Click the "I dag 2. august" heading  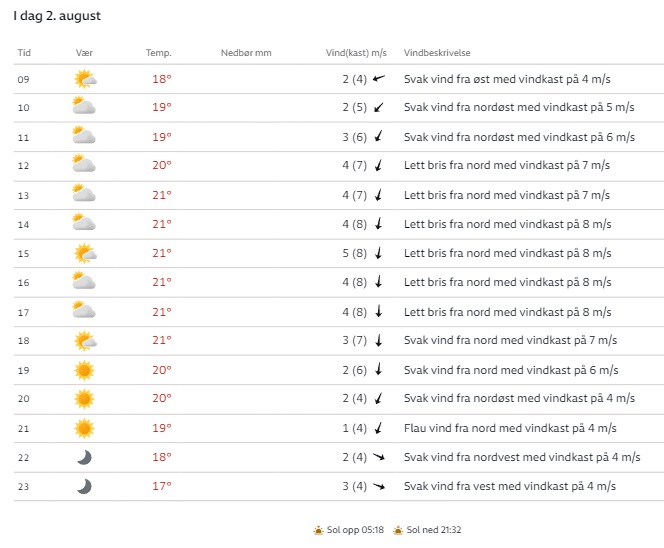coord(57,17)
